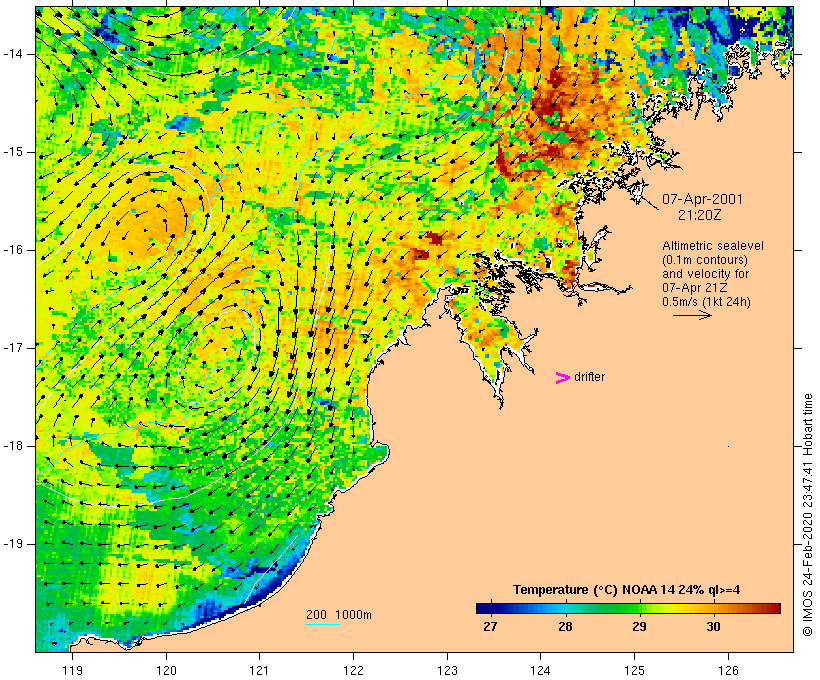Click longitude axis label '121'
Screen dimensions: 820x680
coord(259,670)
